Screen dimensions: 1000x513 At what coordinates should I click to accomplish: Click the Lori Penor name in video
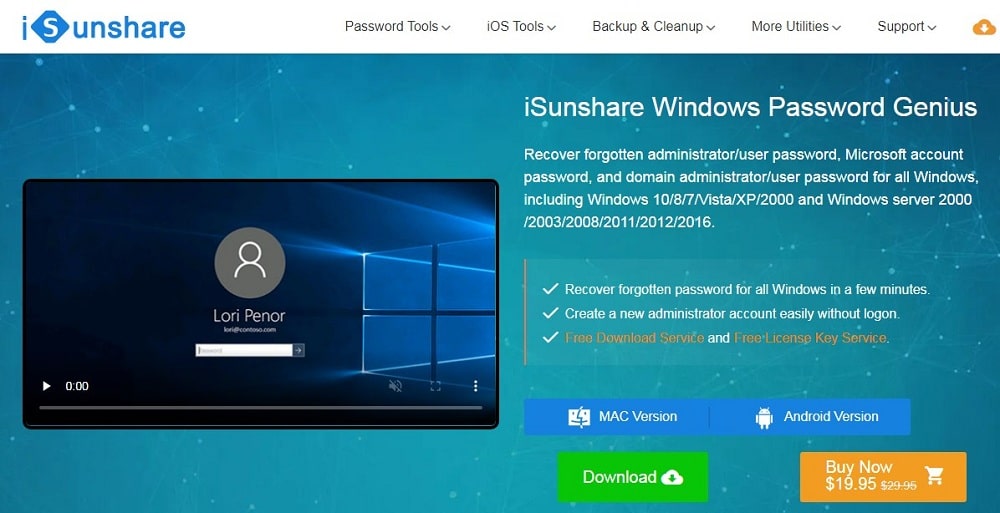click(249, 315)
